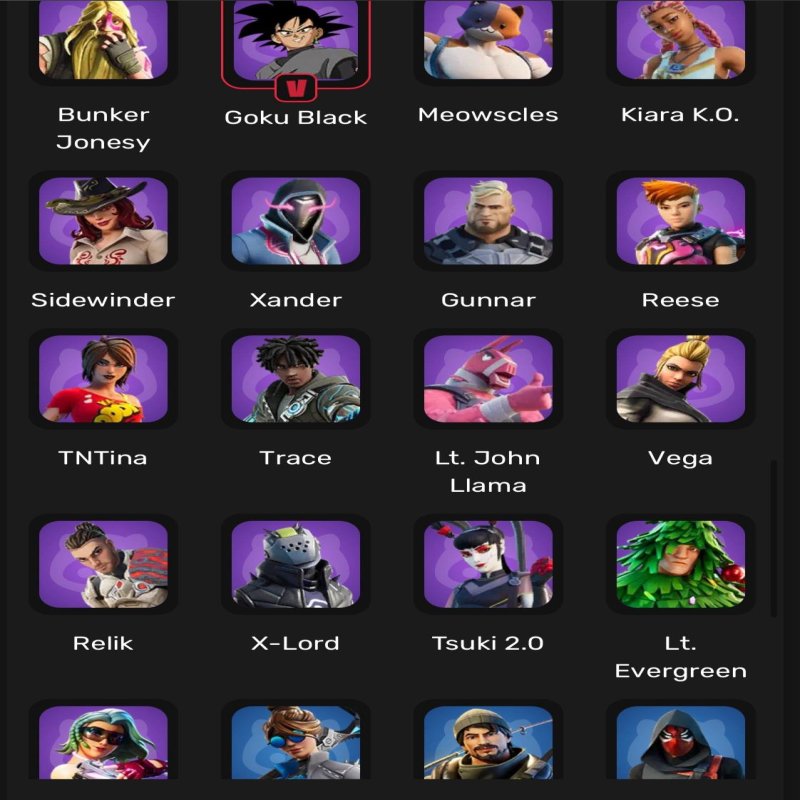Select Kiara K.O. portrait

coord(681,39)
